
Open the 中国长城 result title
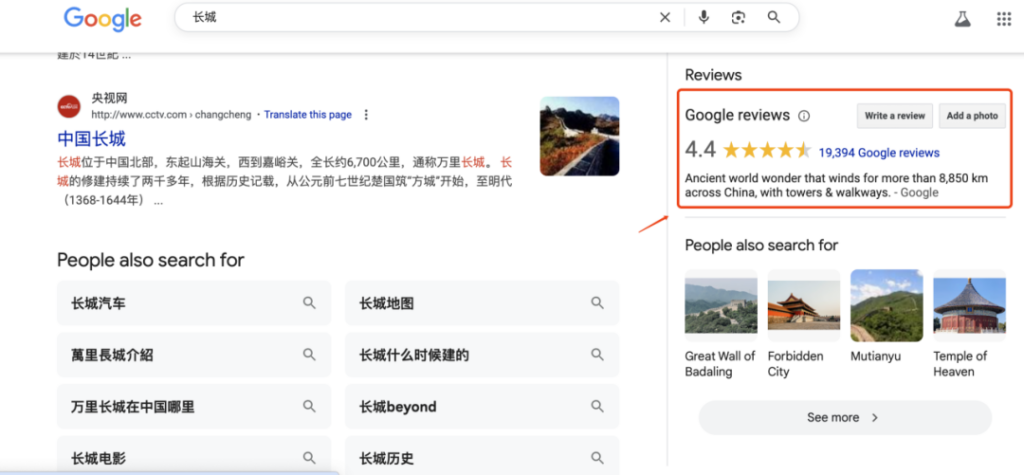[91, 138]
